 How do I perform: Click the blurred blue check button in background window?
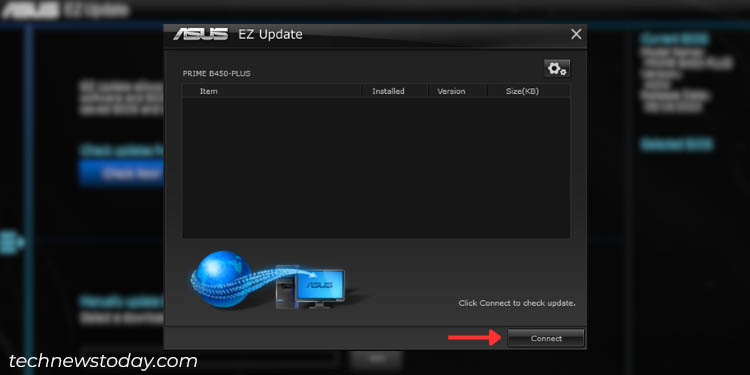122,173
